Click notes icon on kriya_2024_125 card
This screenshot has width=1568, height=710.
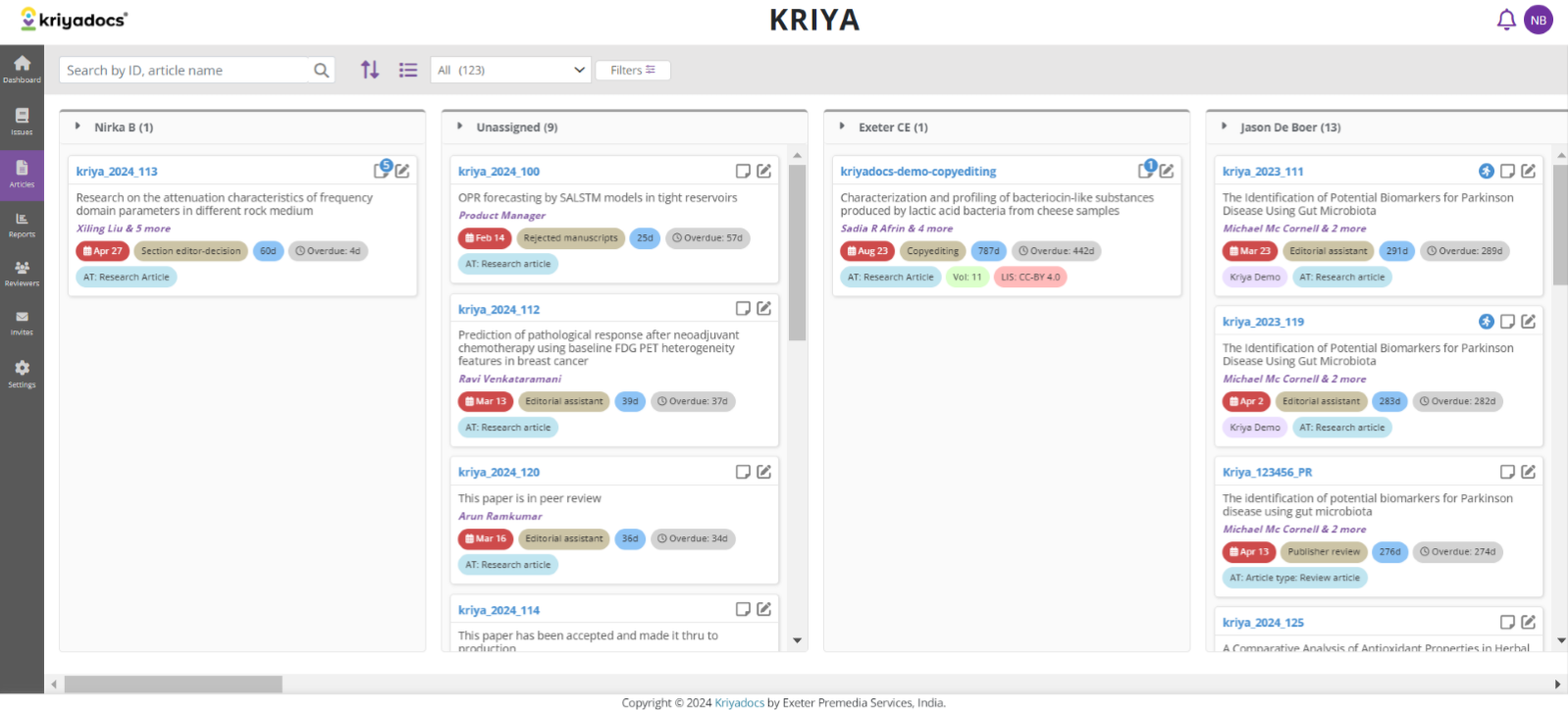tap(1507, 622)
